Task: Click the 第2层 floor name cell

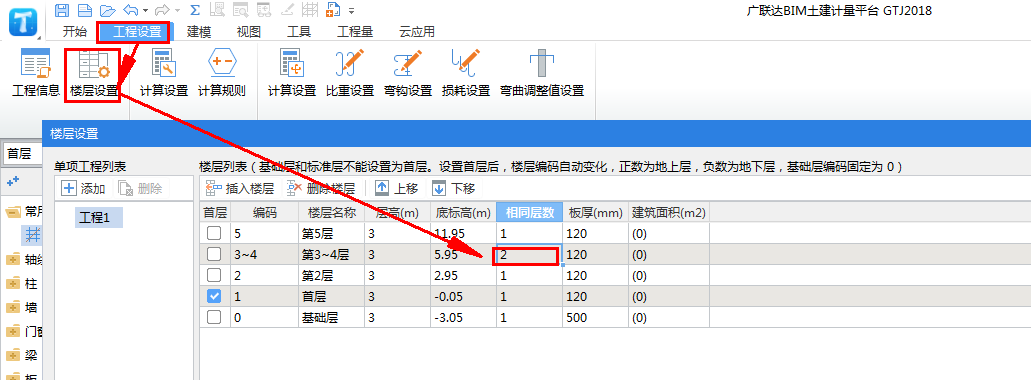Action: pyautogui.click(x=331, y=275)
